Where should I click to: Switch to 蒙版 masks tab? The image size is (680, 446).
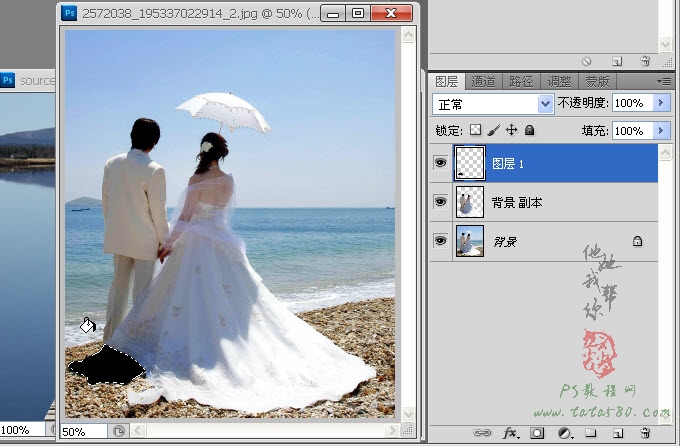597,81
